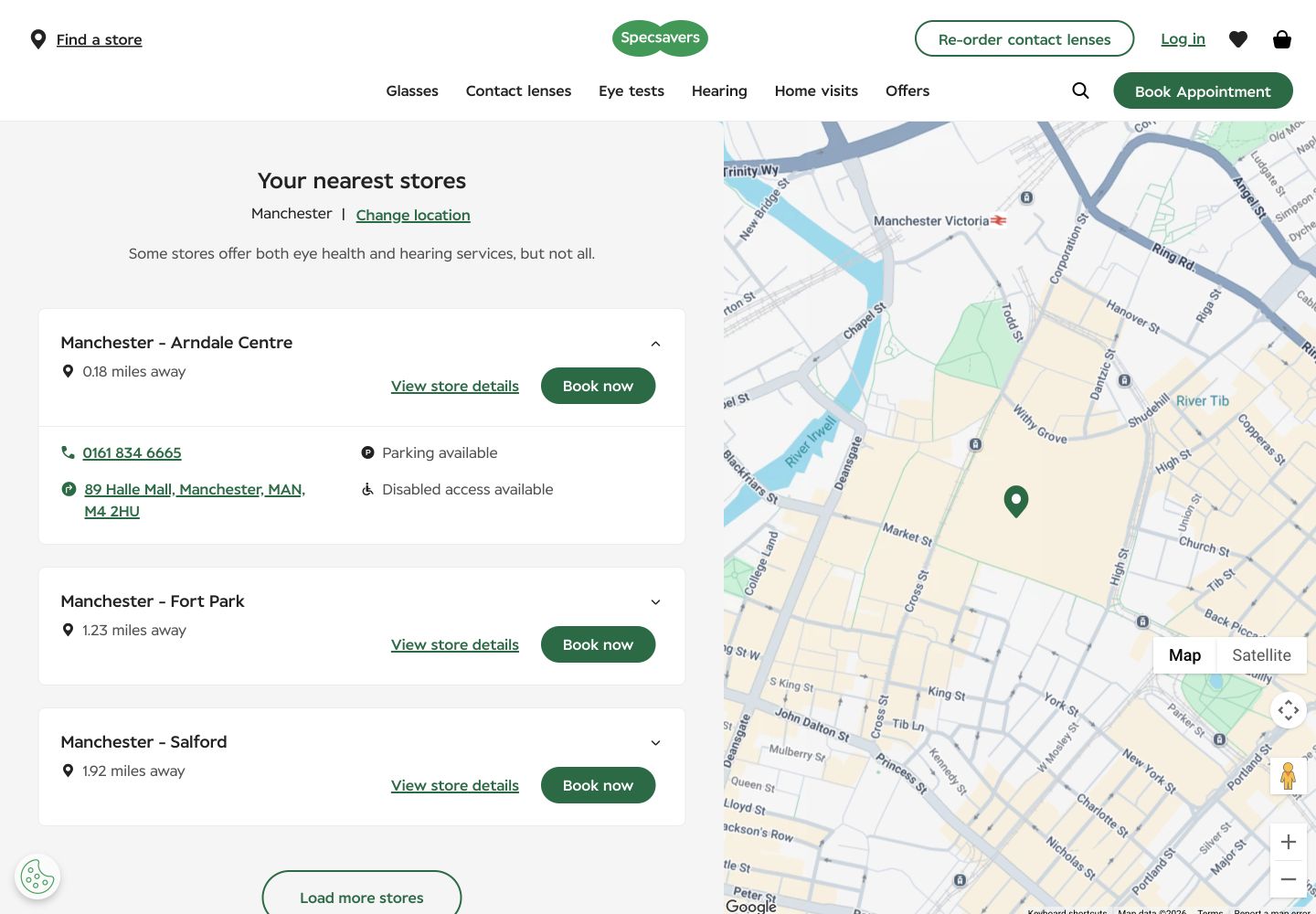Expand the Manchester - Fort Park card
1316x914 pixels.
coord(655,602)
